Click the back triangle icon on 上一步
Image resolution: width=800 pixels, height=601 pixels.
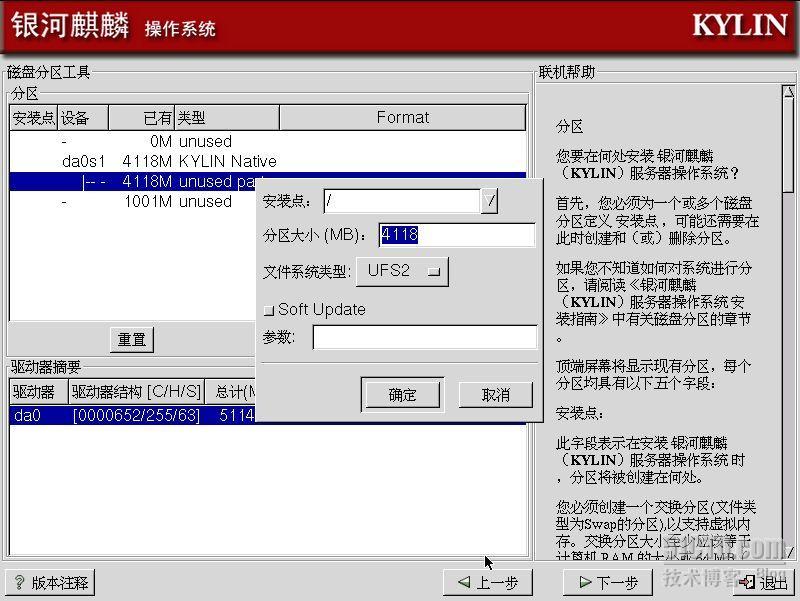pyautogui.click(x=464, y=582)
